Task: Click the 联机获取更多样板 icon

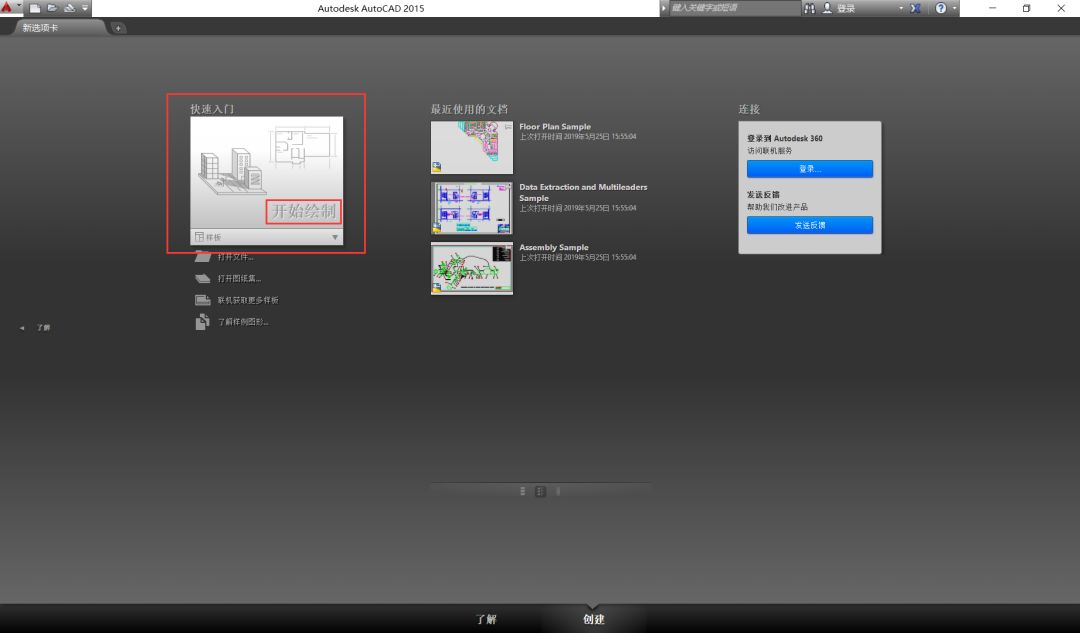Action: (x=202, y=300)
